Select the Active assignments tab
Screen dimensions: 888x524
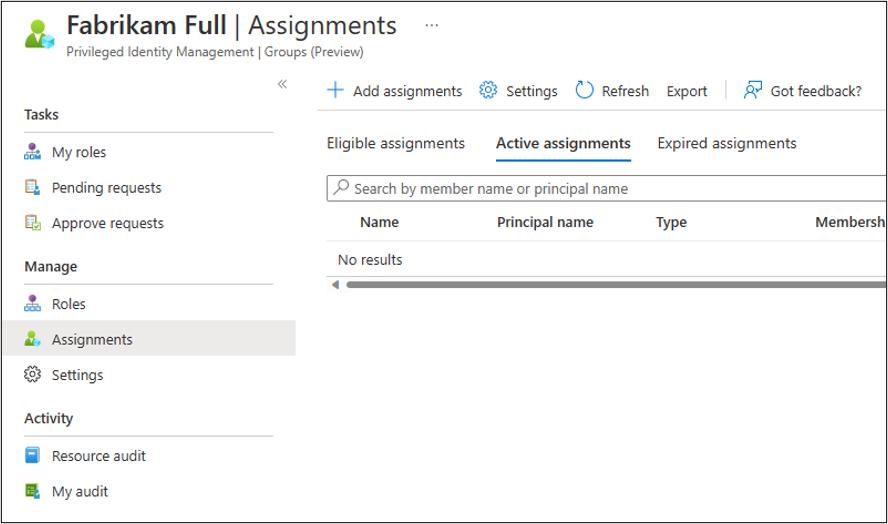563,144
